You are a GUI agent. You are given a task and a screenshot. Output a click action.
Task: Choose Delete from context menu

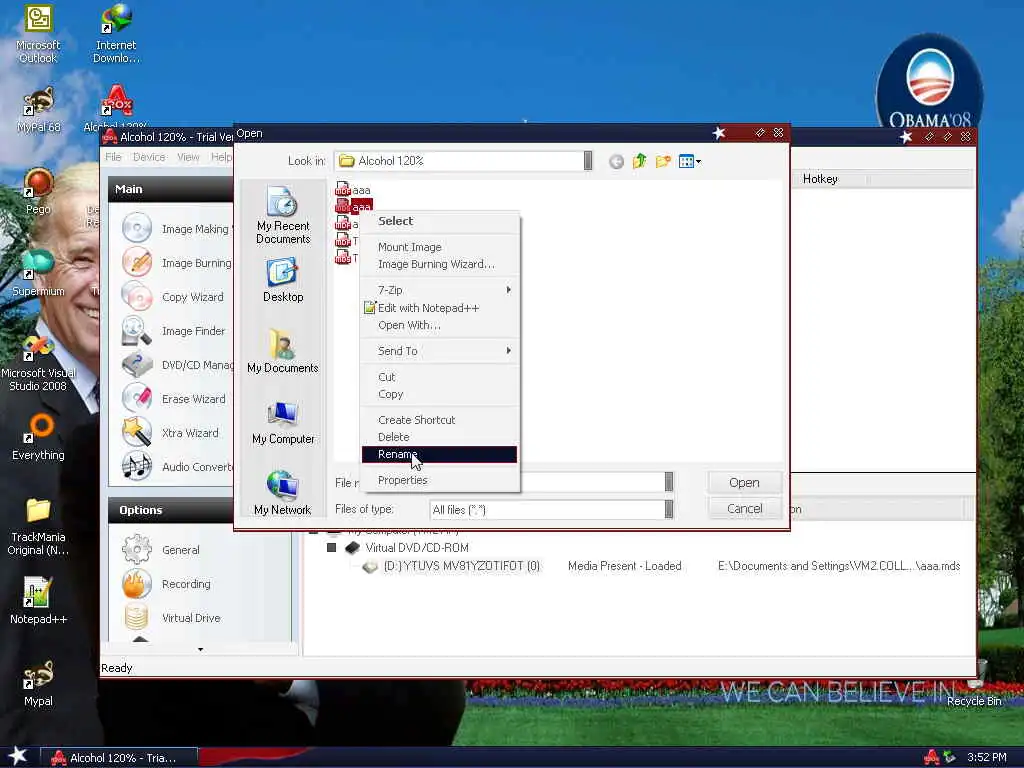(440, 437)
